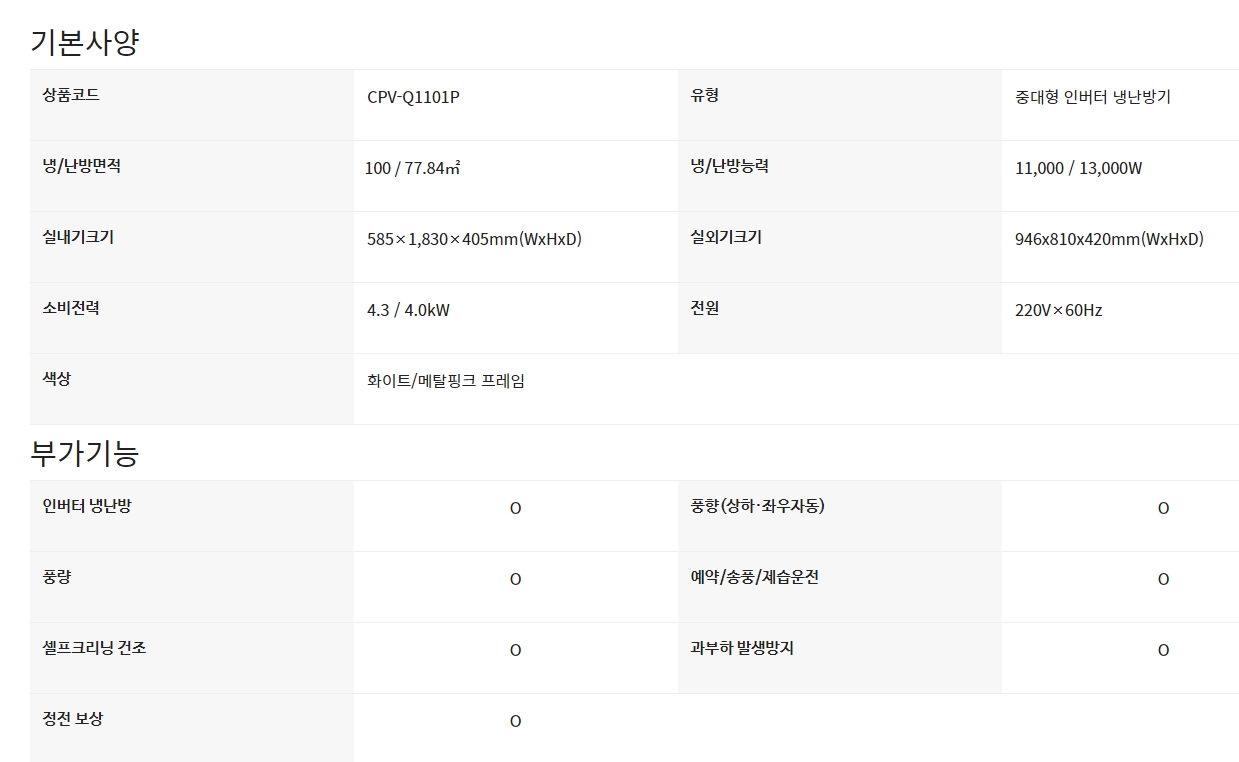
Task: Click the 화이트/메탈핑크 프레임 color value
Action: (x=446, y=381)
